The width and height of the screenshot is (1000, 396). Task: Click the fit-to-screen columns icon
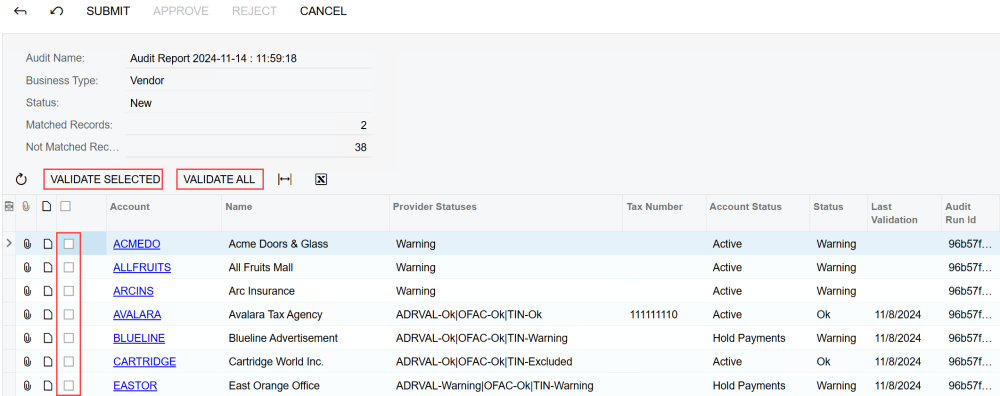pyautogui.click(x=284, y=179)
